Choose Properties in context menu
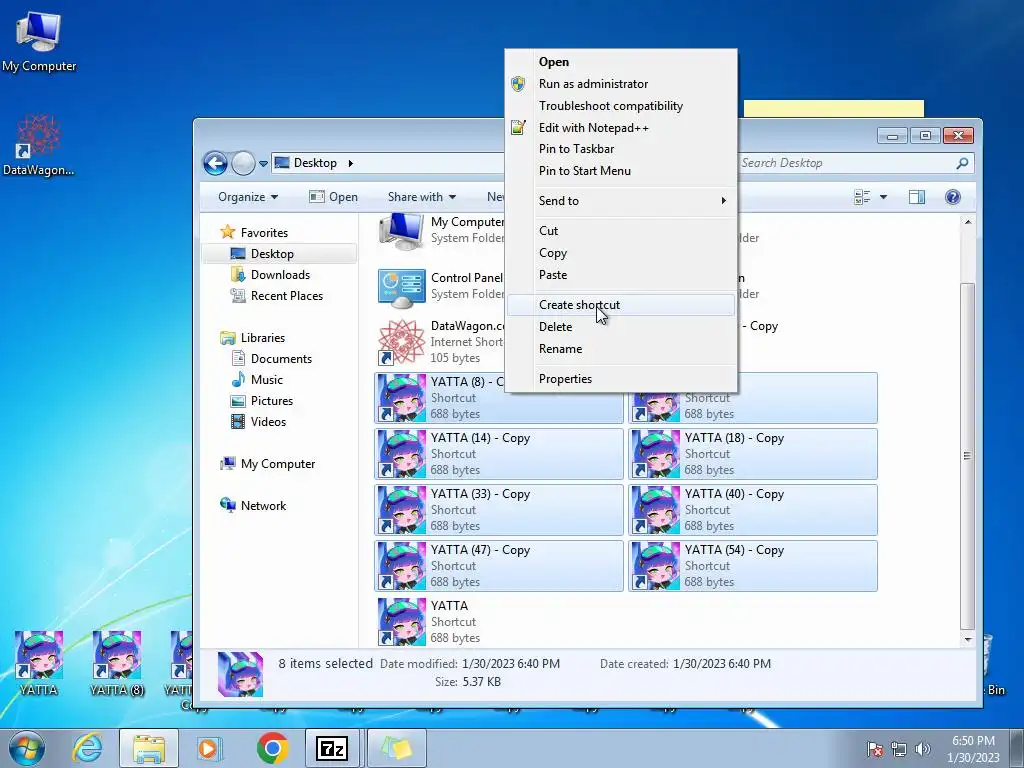The height and width of the screenshot is (768, 1024). pos(621,379)
